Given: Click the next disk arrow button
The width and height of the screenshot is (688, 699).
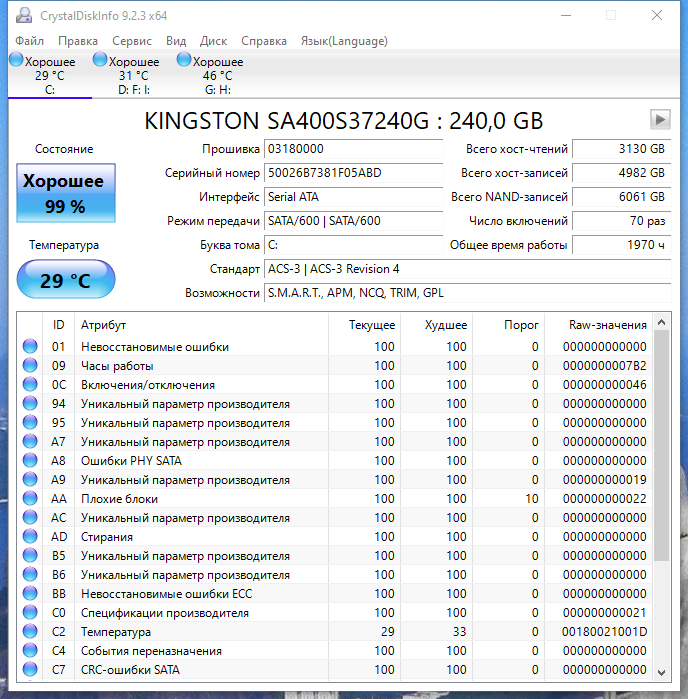Looking at the screenshot, I should click(659, 119).
